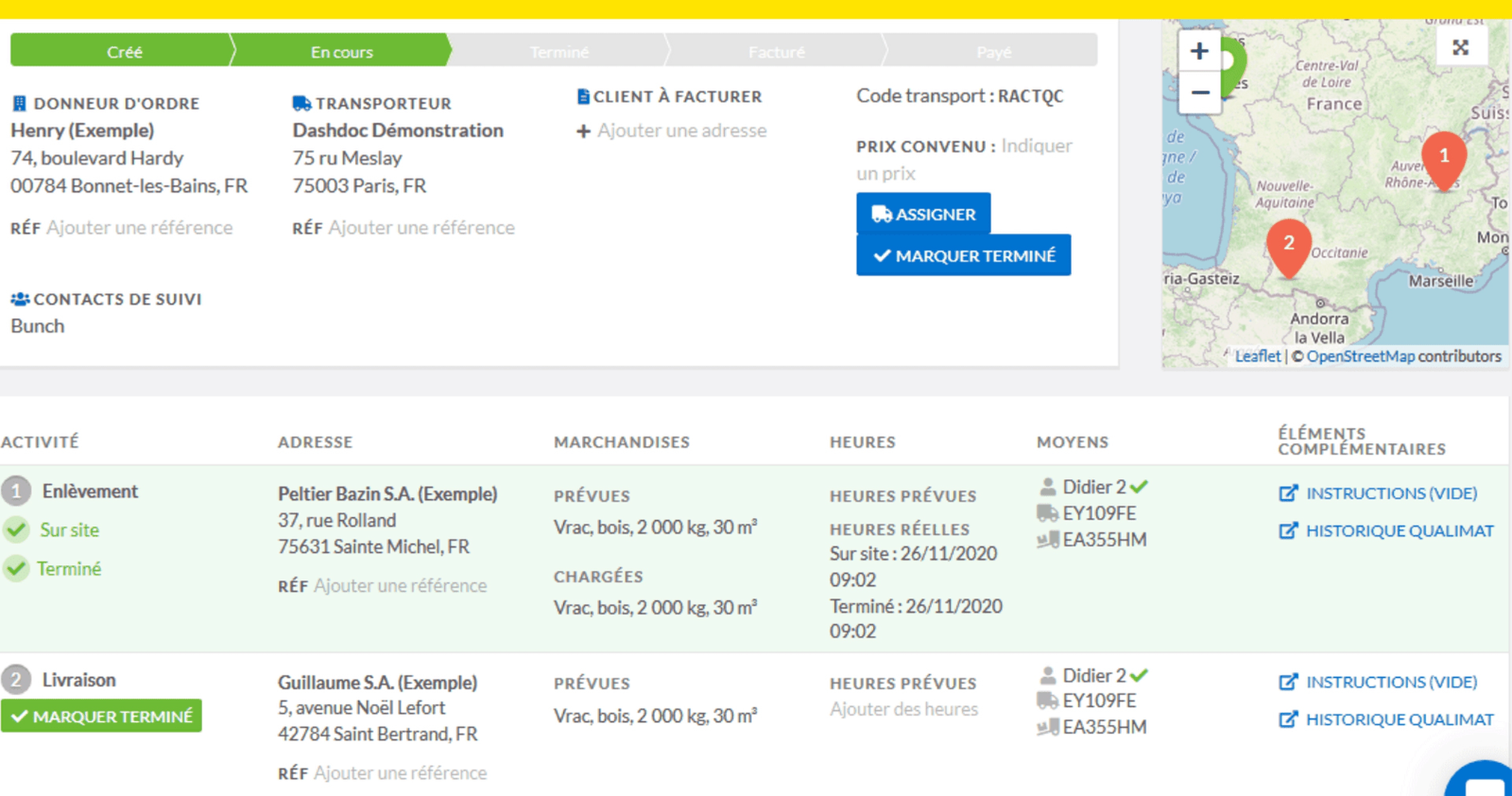This screenshot has height=796, width=1512.
Task: Expand map to fullscreen
Action: 1460,48
